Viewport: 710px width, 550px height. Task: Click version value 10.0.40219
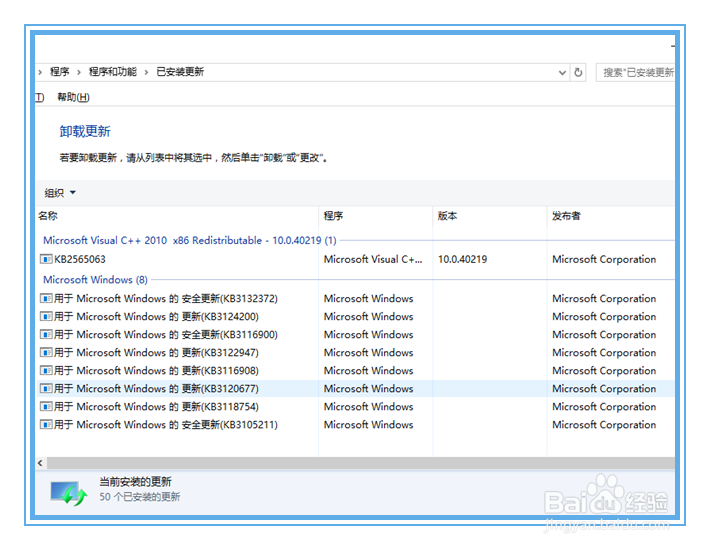[x=462, y=259]
